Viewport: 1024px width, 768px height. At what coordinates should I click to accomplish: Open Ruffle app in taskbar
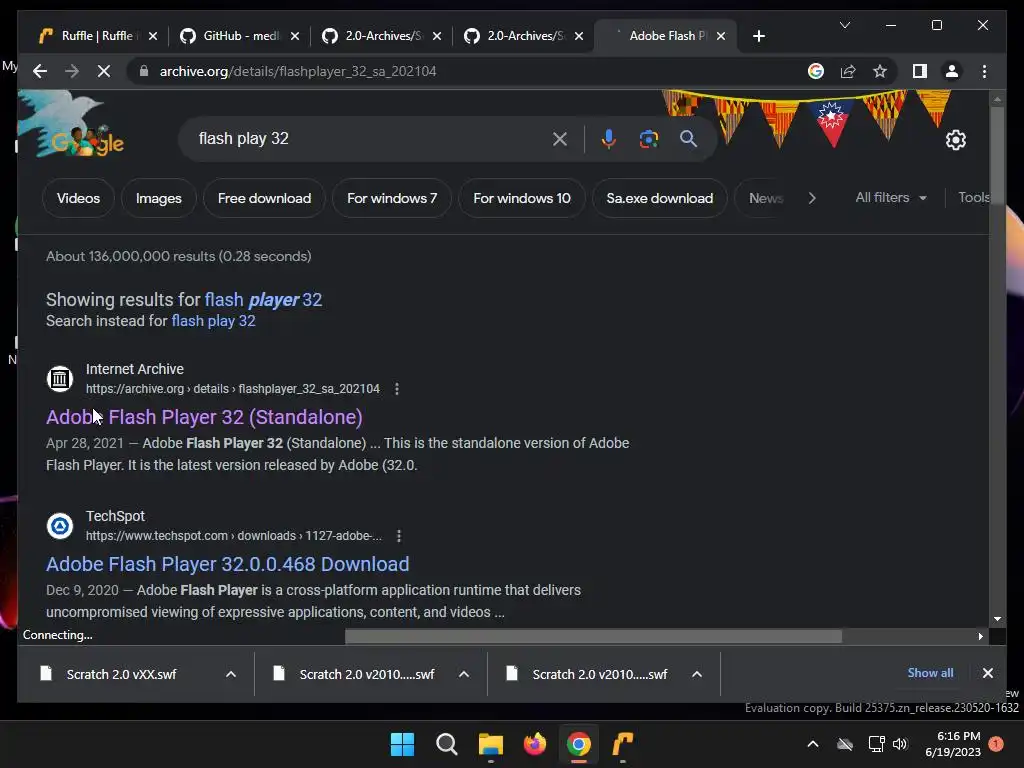(623, 744)
